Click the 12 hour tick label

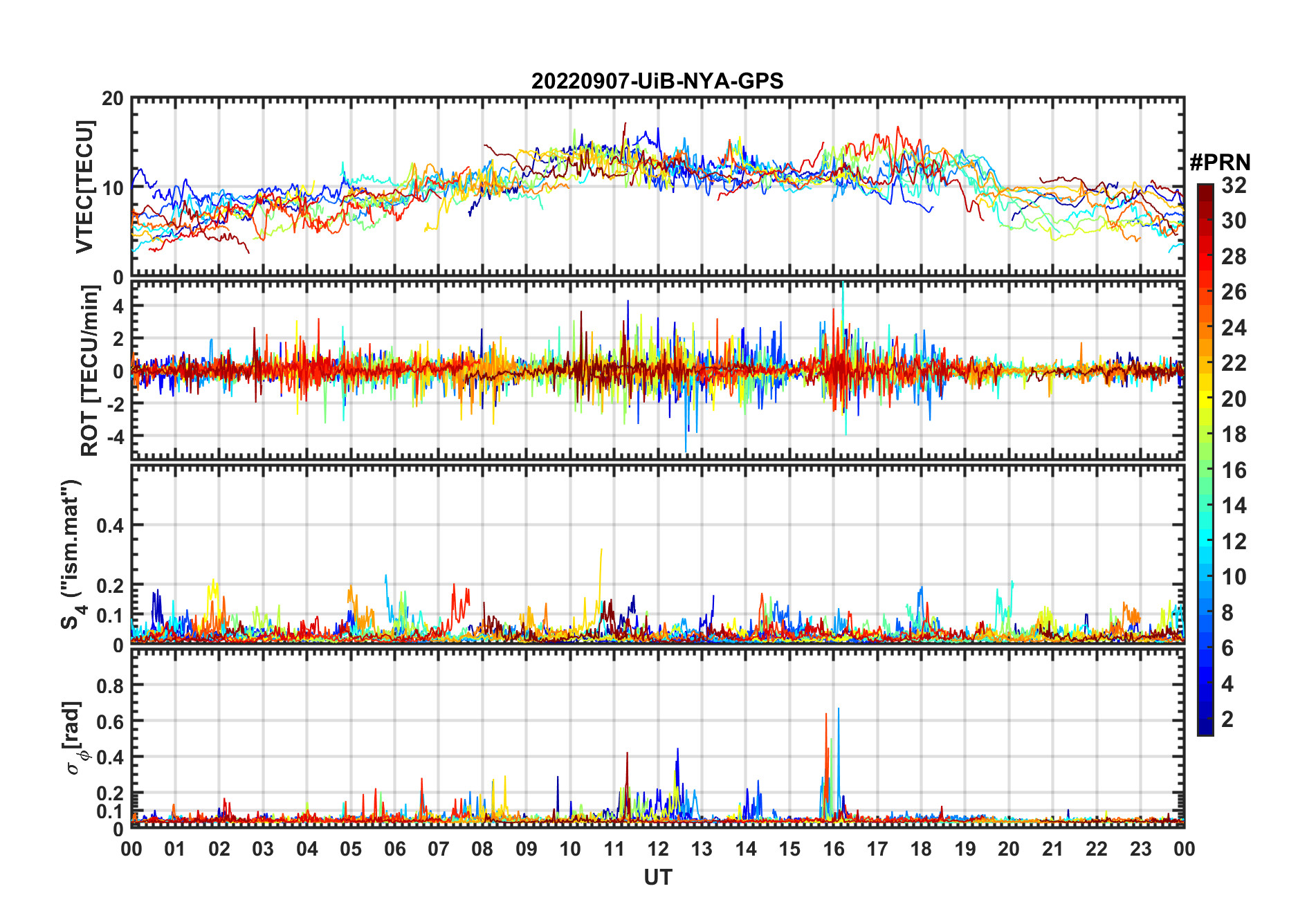click(657, 849)
